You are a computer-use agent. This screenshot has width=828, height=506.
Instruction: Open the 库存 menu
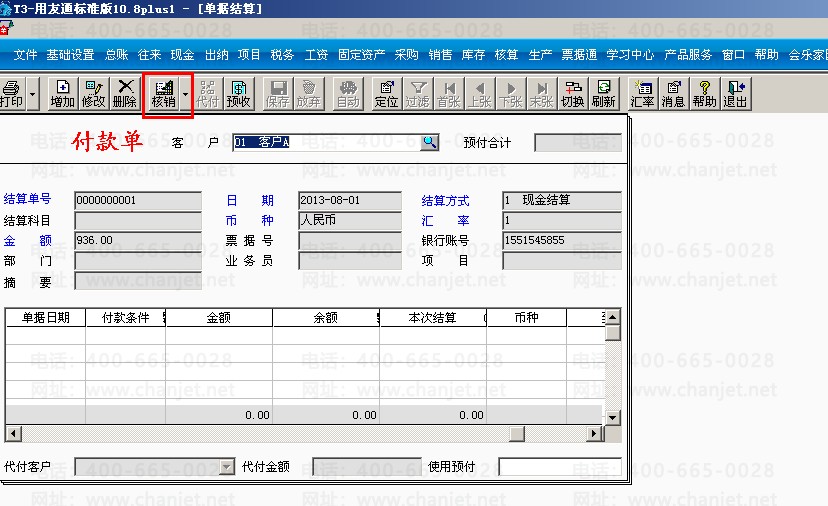coord(473,54)
